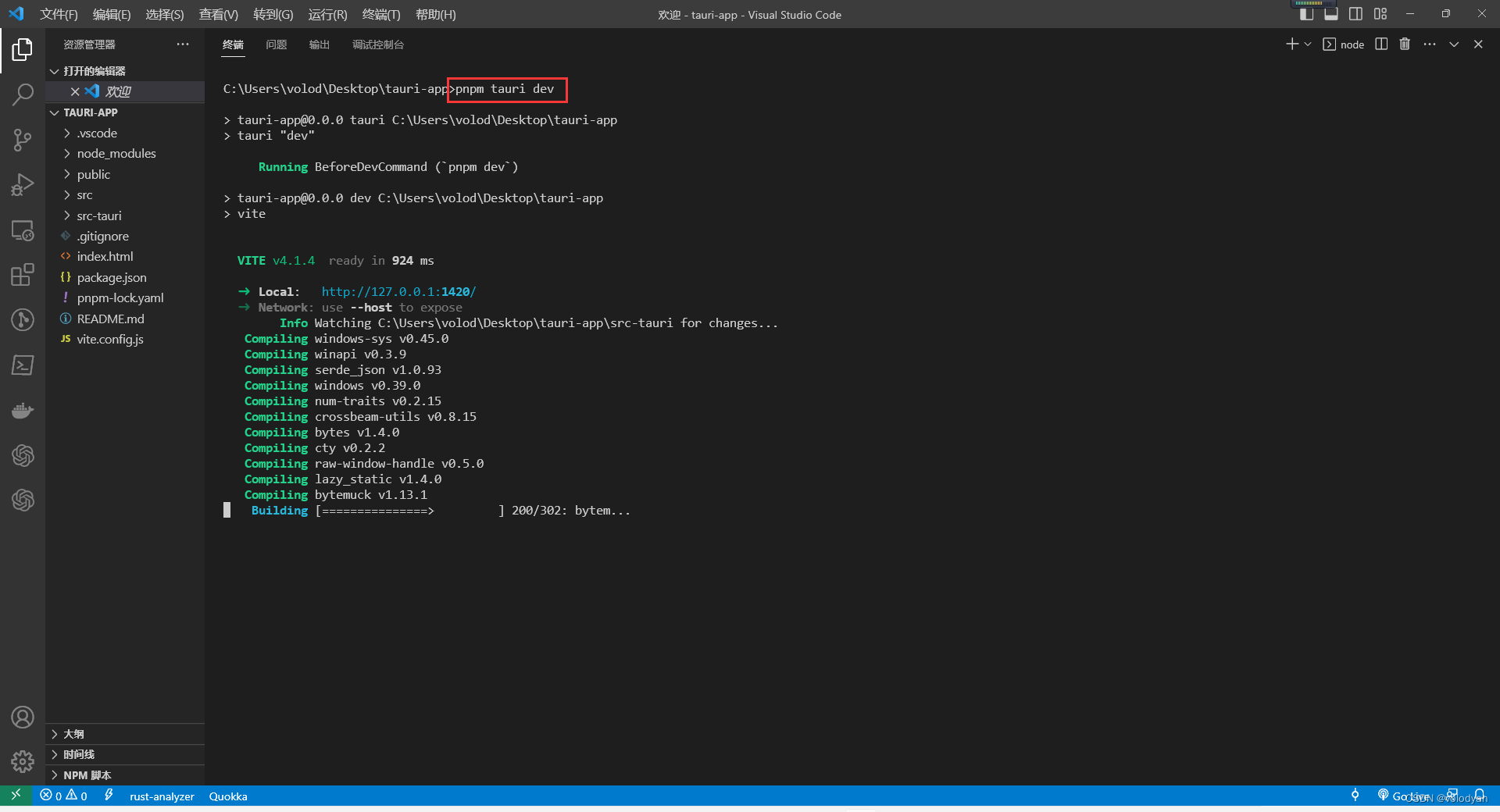Screen dimensions: 1500x812
Task: Open the 编辑(E) menu
Action: point(112,15)
